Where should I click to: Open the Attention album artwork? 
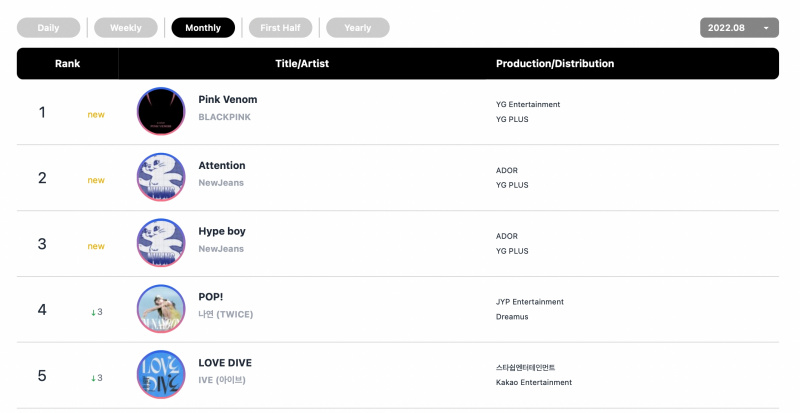161,177
